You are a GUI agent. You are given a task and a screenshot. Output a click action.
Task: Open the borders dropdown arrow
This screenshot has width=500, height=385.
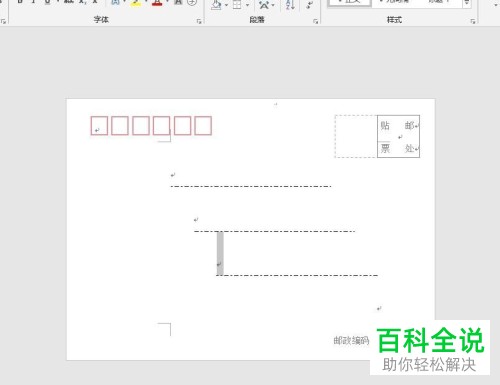click(247, 5)
